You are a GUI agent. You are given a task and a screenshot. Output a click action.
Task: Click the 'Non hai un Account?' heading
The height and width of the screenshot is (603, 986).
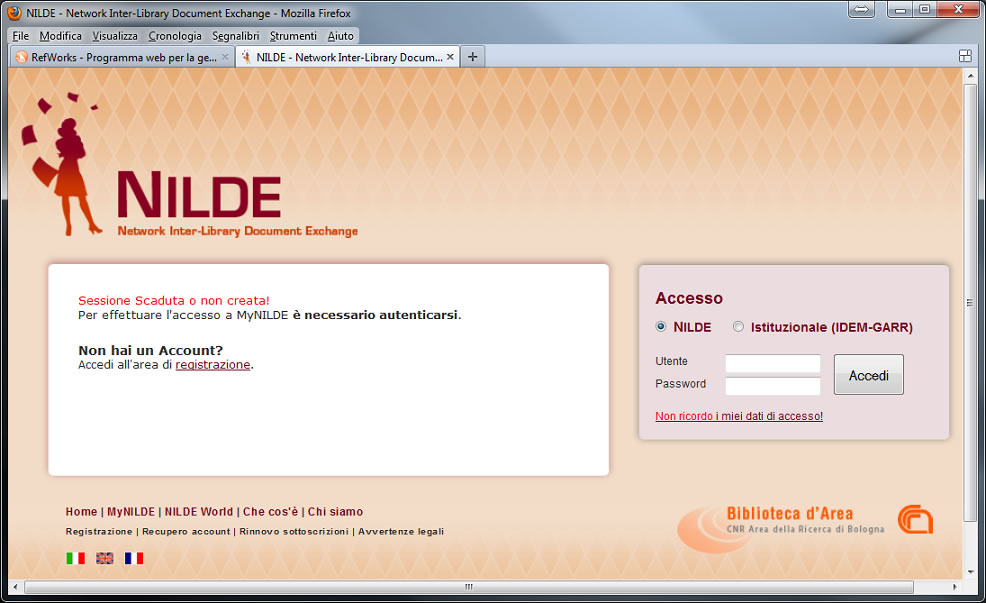[x=150, y=350]
